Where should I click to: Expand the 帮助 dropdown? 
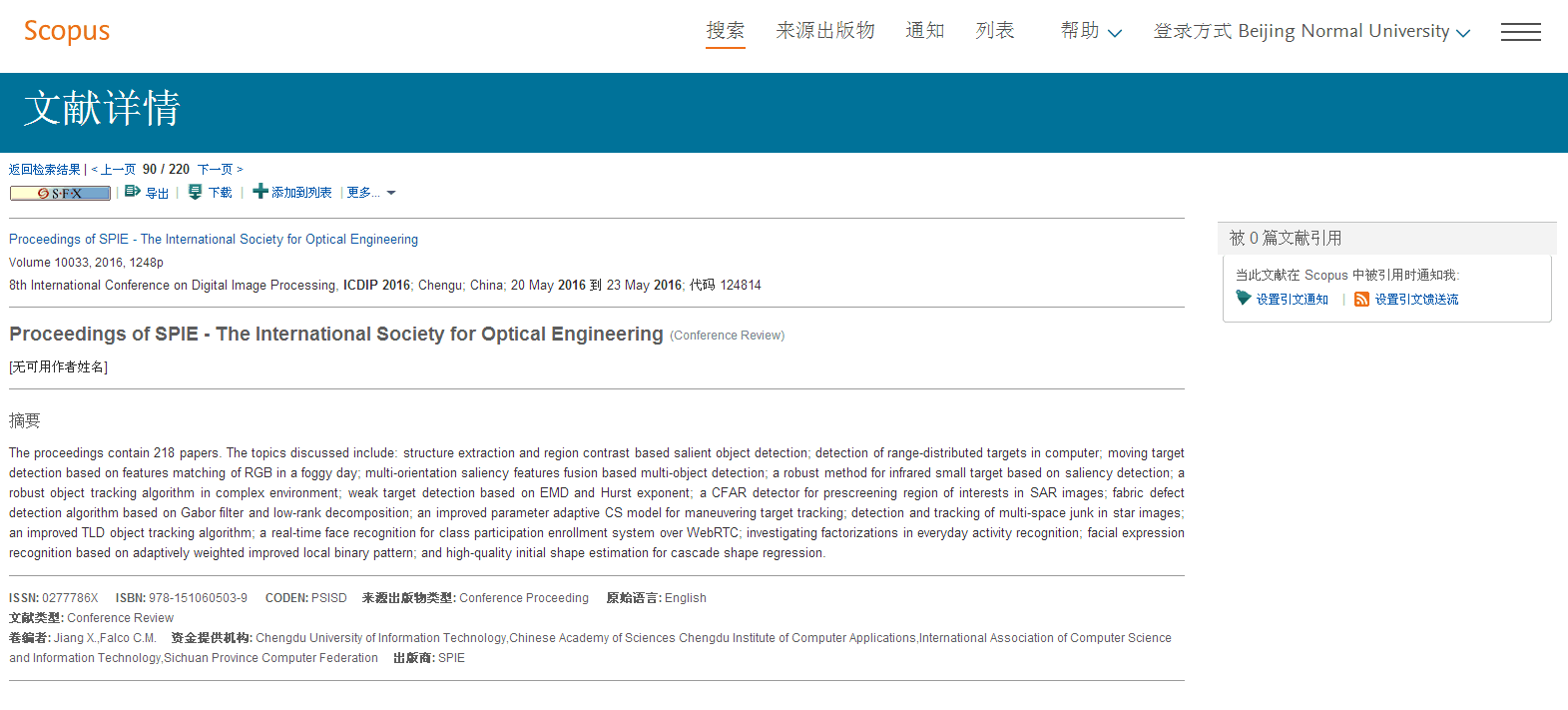point(1091,31)
